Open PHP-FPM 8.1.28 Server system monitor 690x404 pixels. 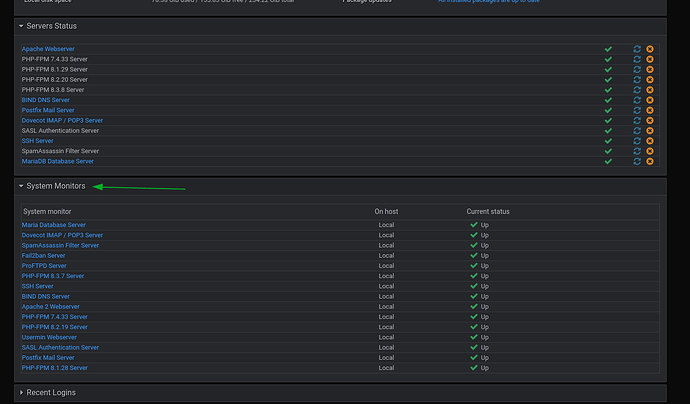[55, 368]
